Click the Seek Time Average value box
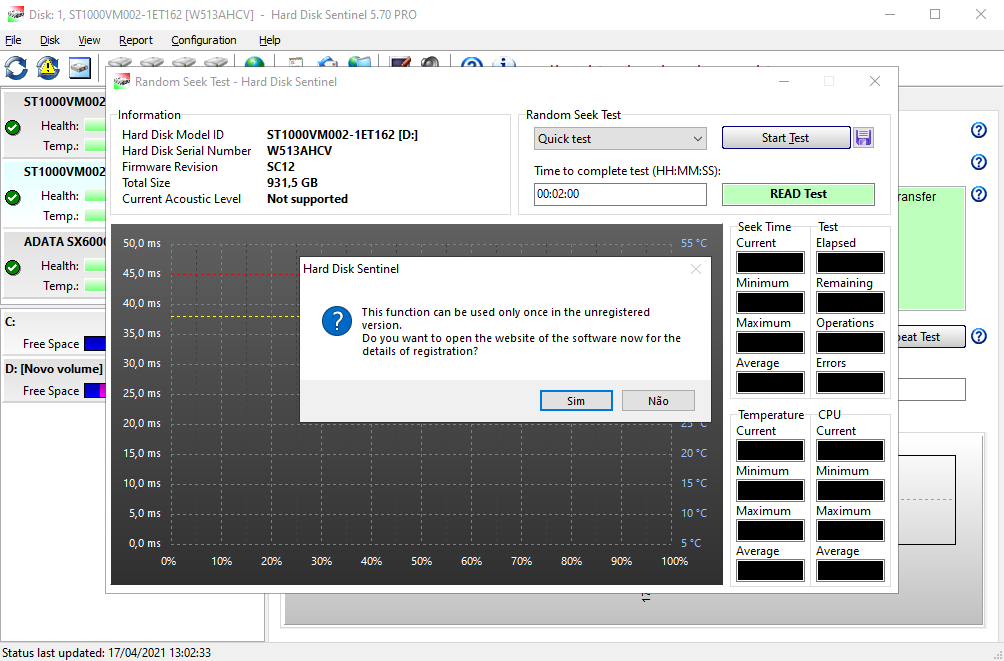 click(770, 382)
